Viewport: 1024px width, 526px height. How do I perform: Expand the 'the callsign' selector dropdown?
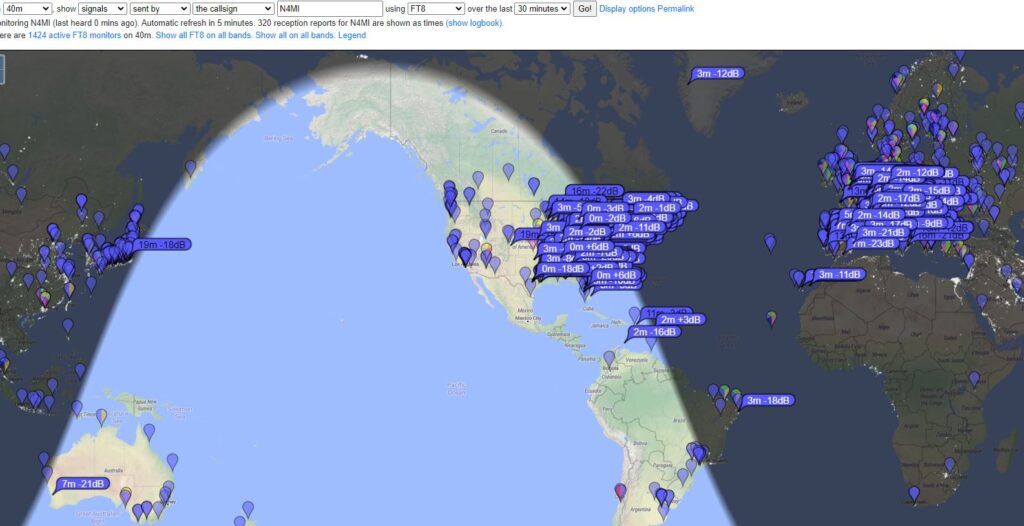point(234,8)
